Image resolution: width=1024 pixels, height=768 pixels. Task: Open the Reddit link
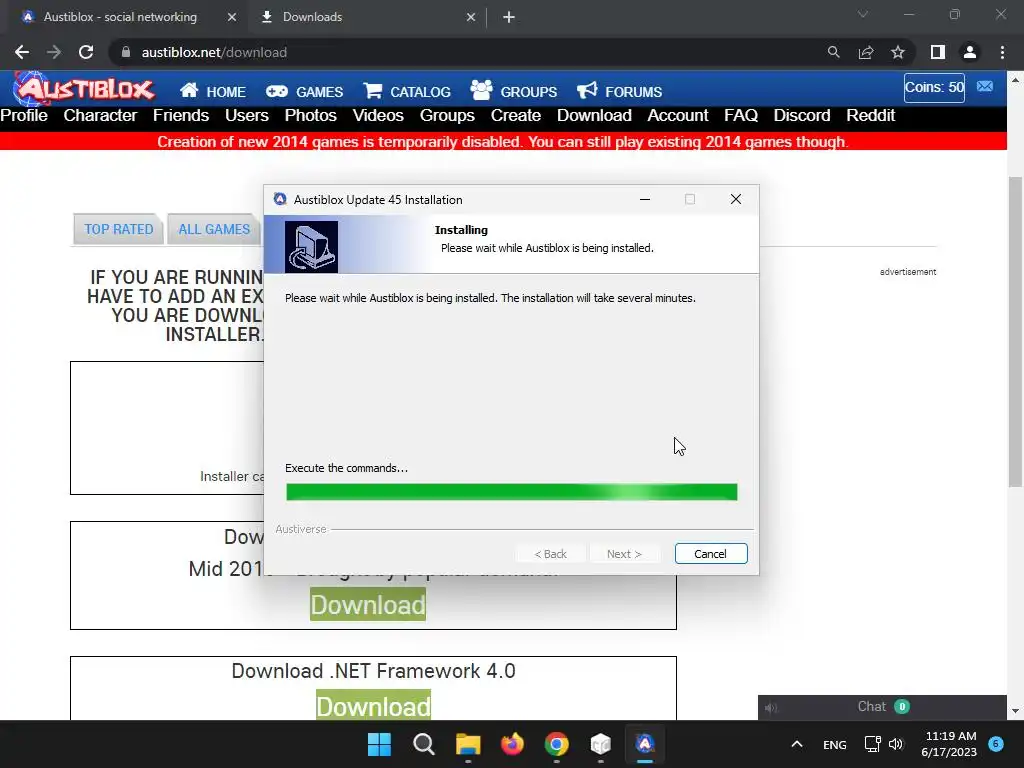[x=871, y=116]
